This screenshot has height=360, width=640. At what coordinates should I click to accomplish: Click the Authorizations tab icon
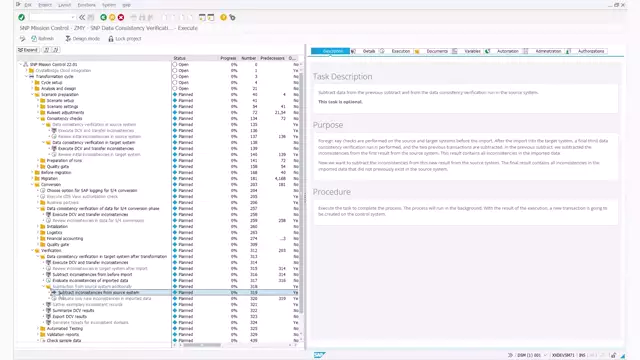(x=568, y=51)
